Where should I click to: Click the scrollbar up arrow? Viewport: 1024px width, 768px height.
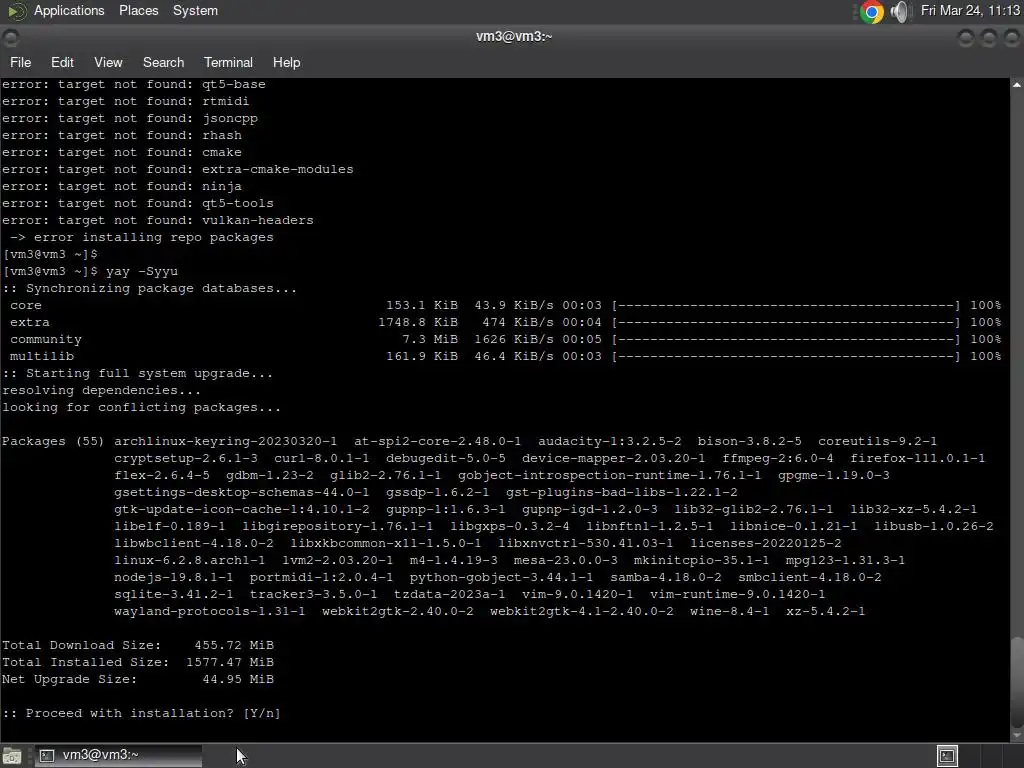(x=1017, y=85)
